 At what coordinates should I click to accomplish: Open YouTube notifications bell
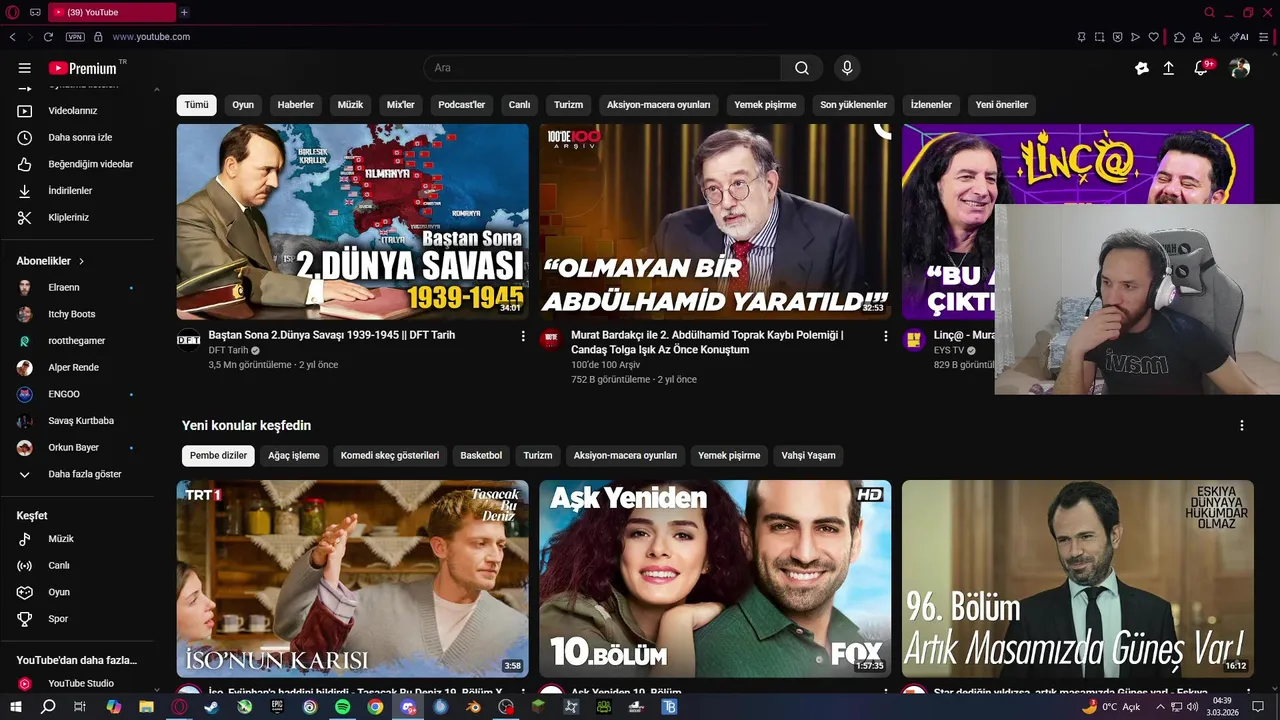click(1202, 68)
